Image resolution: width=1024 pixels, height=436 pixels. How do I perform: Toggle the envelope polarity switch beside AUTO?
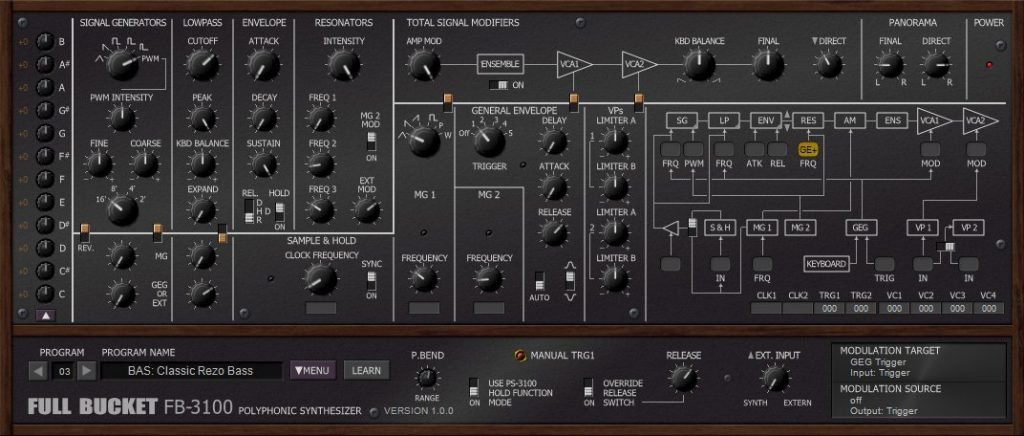pyautogui.click(x=570, y=281)
